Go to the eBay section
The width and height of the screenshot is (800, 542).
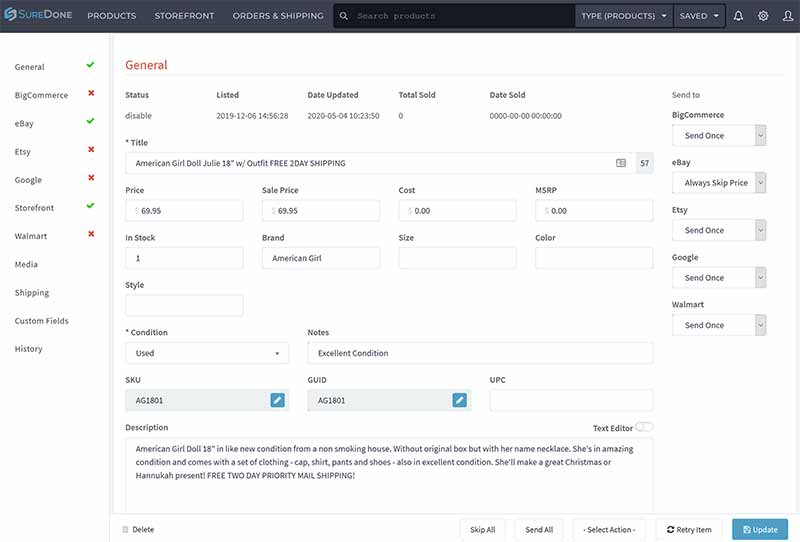[24, 124]
